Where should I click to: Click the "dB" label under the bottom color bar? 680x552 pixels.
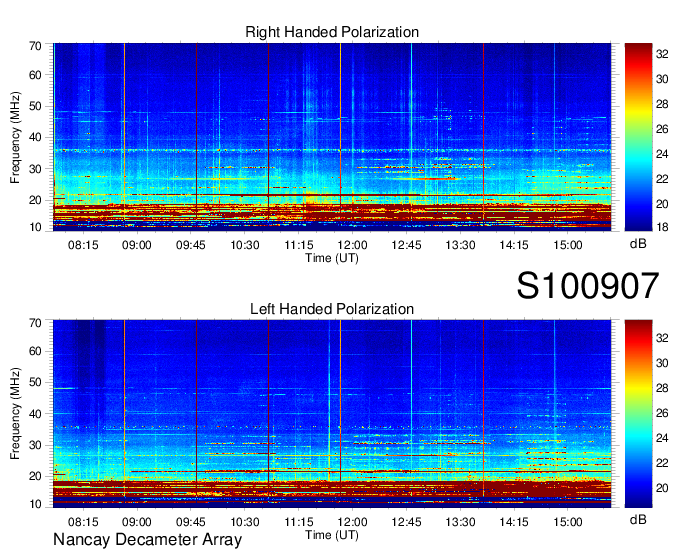(638, 519)
